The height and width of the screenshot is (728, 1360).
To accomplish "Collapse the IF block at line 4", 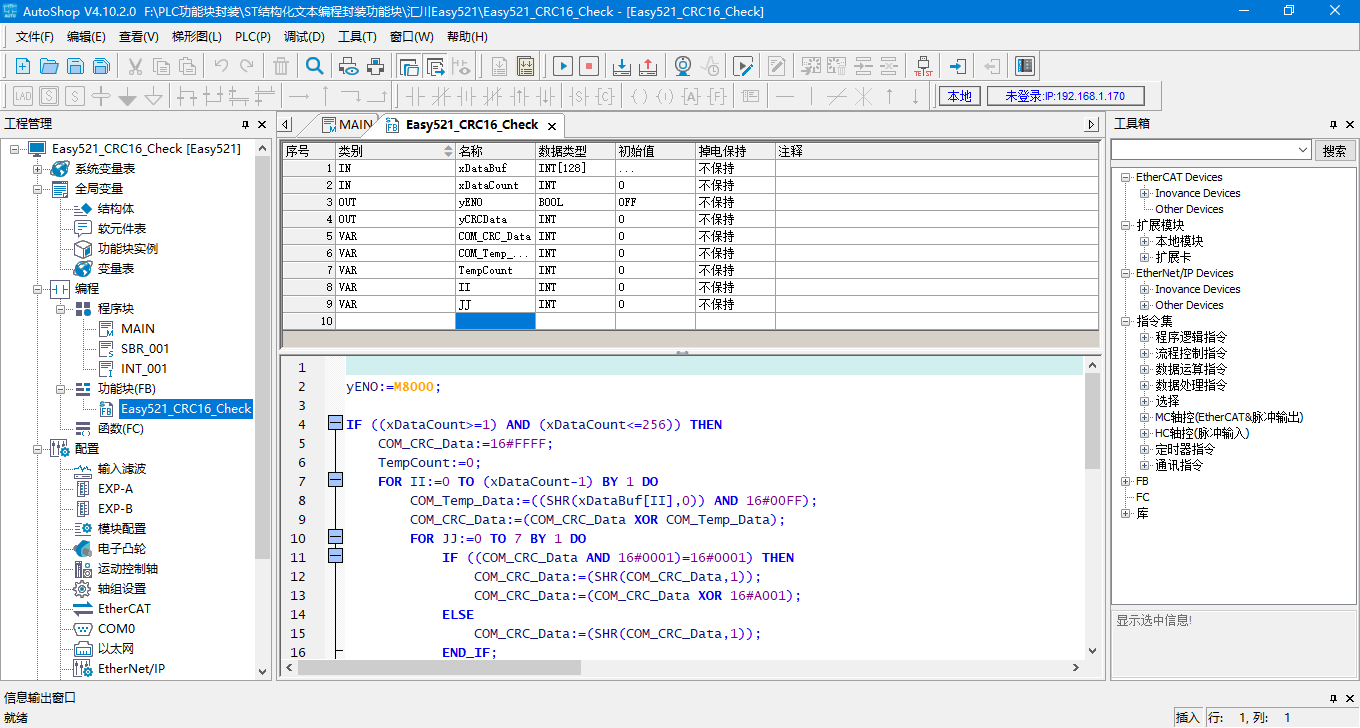I will pos(335,424).
